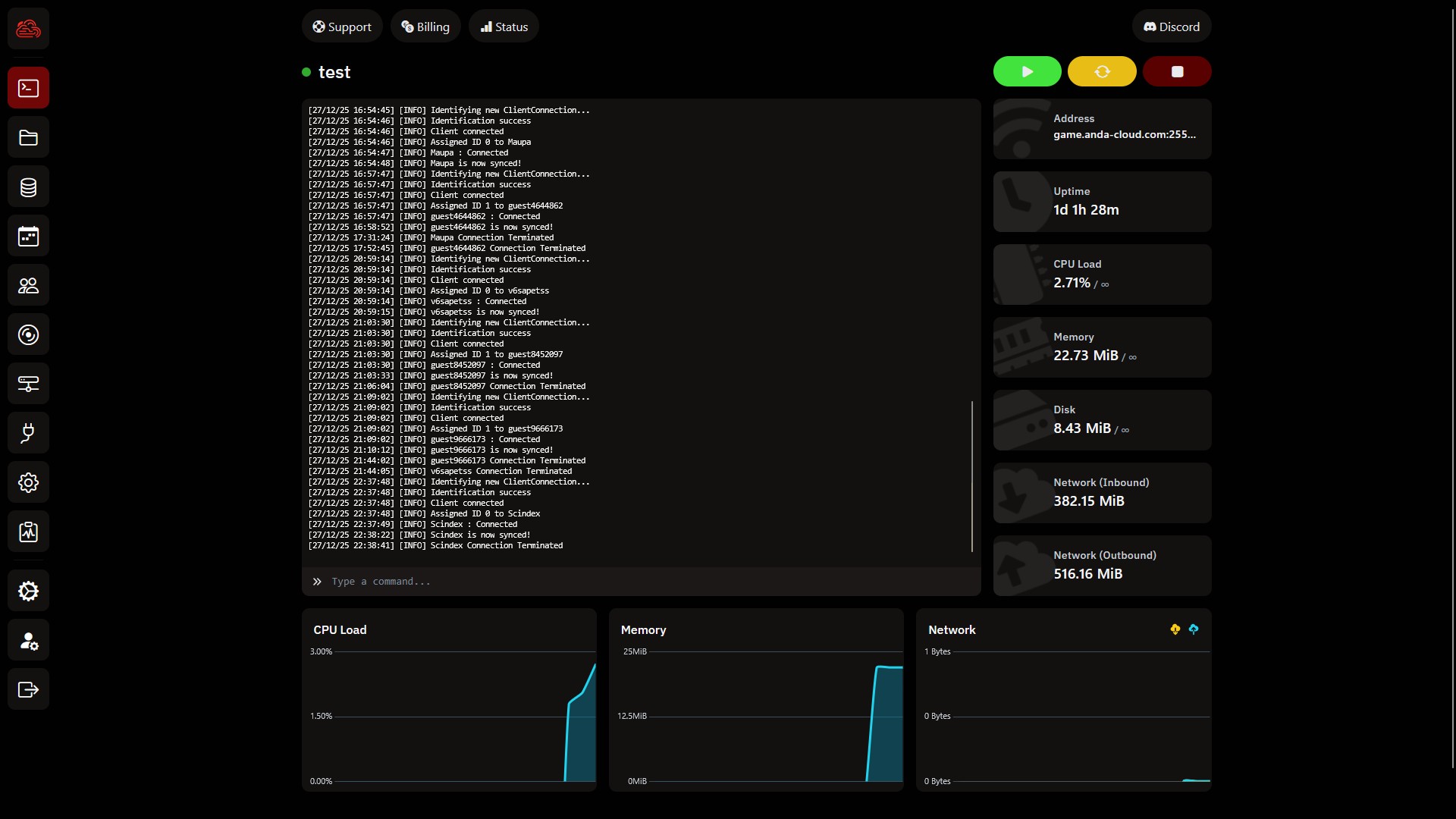Open the Status page
Viewport: 1456px width, 819px height.
click(504, 27)
